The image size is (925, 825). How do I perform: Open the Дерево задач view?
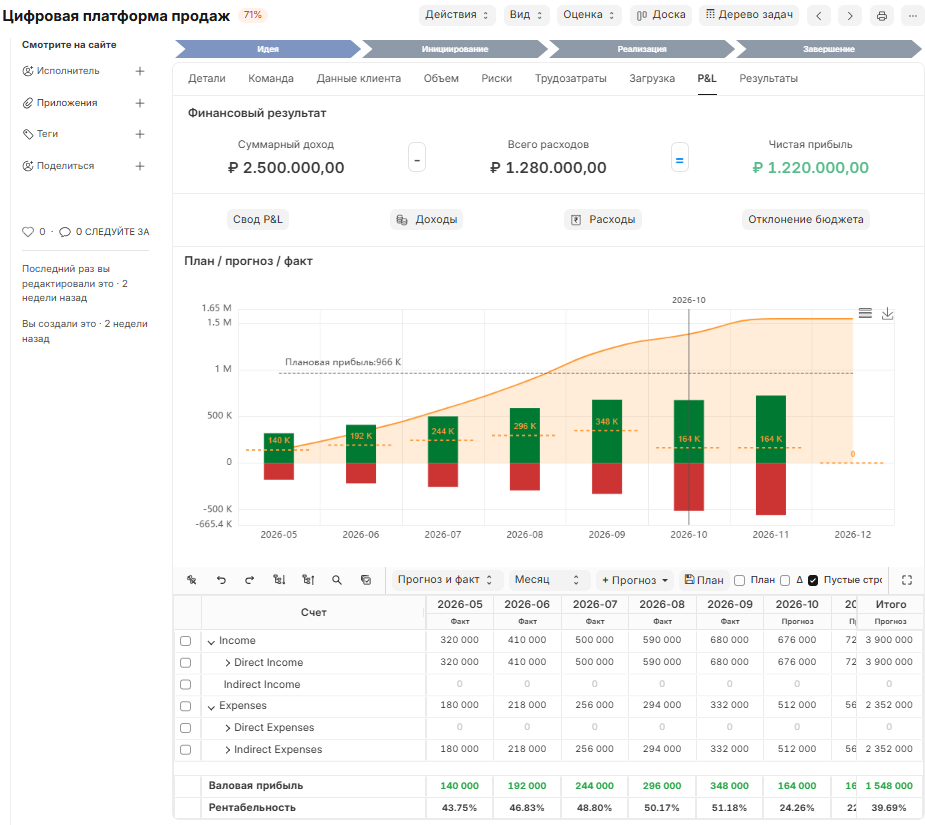tap(749, 15)
